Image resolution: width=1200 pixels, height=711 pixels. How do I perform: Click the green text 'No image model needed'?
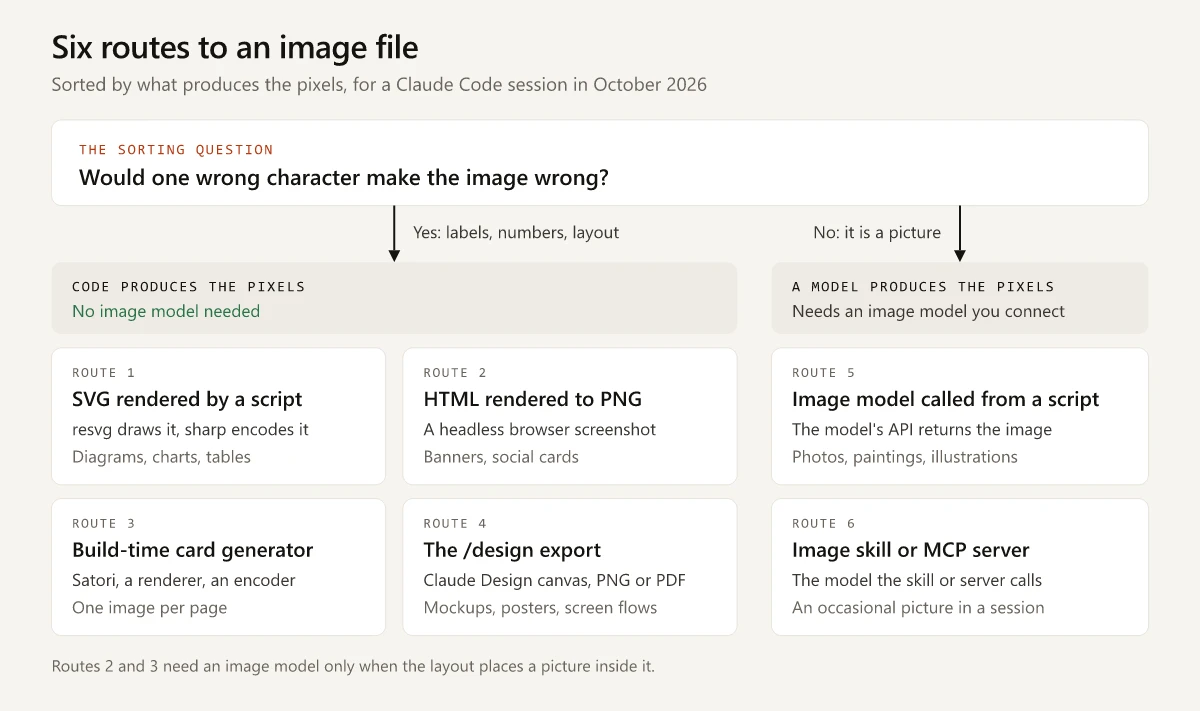(x=166, y=311)
